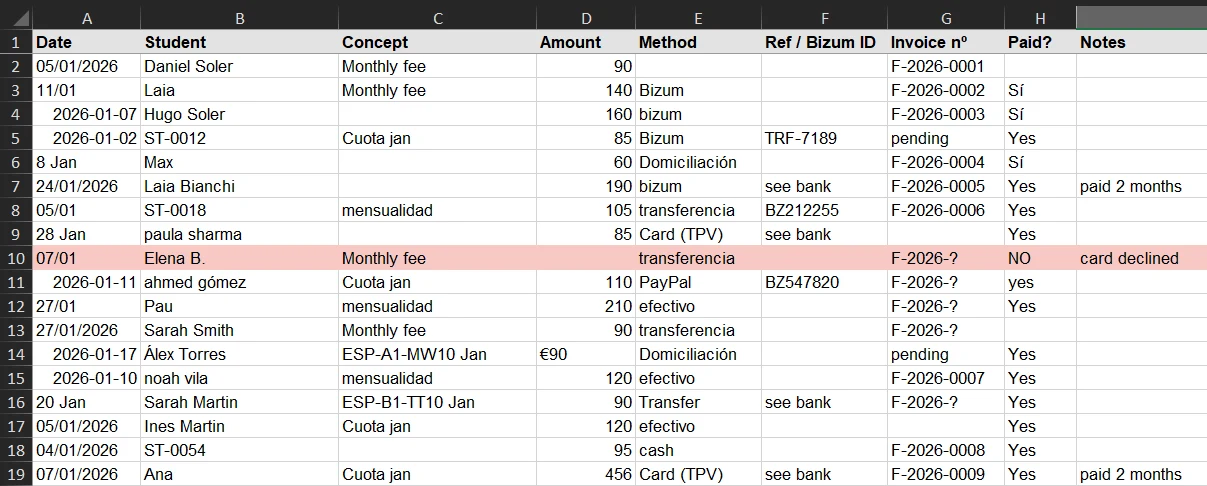Select cell 'paula sharma'

pos(240,234)
